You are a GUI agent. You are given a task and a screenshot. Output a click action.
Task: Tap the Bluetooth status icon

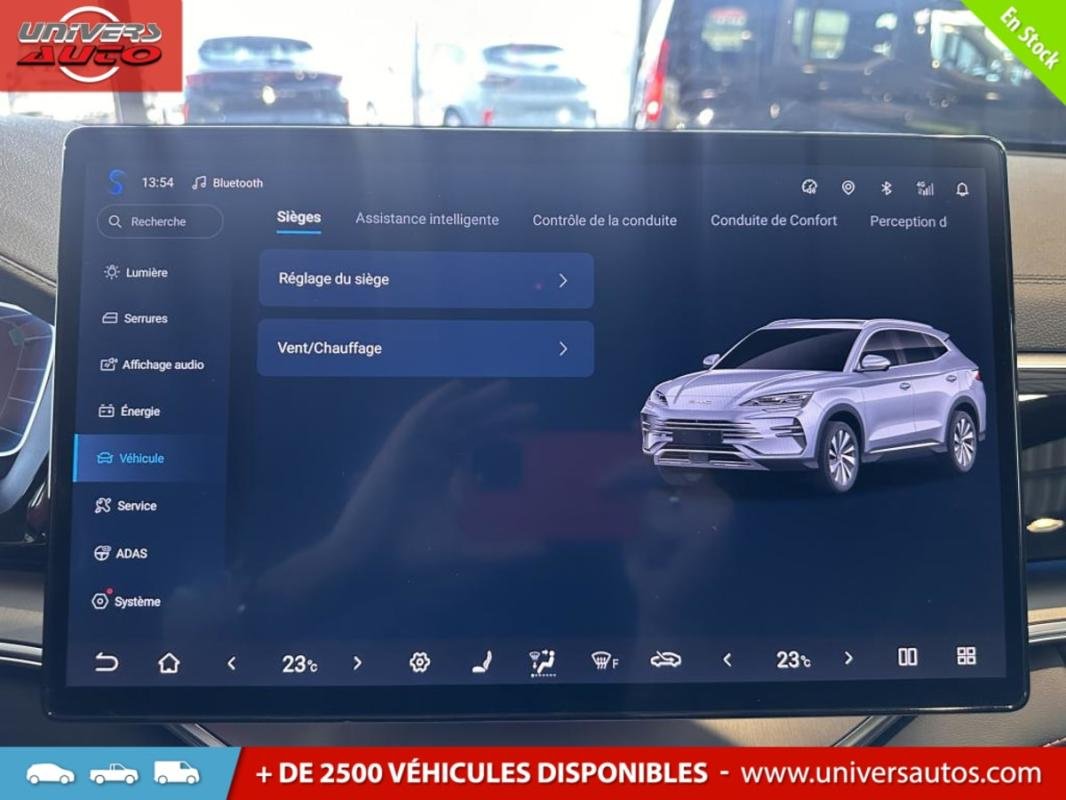tap(886, 188)
